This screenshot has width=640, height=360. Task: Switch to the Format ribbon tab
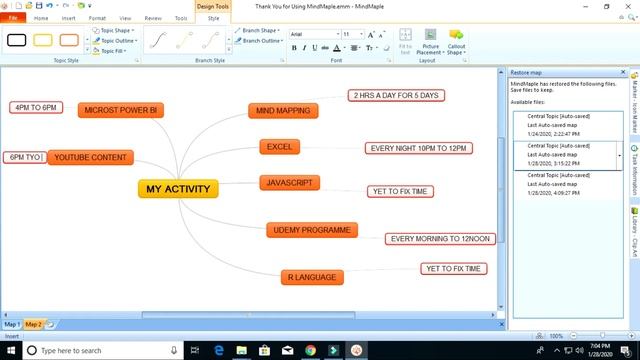(x=97, y=18)
